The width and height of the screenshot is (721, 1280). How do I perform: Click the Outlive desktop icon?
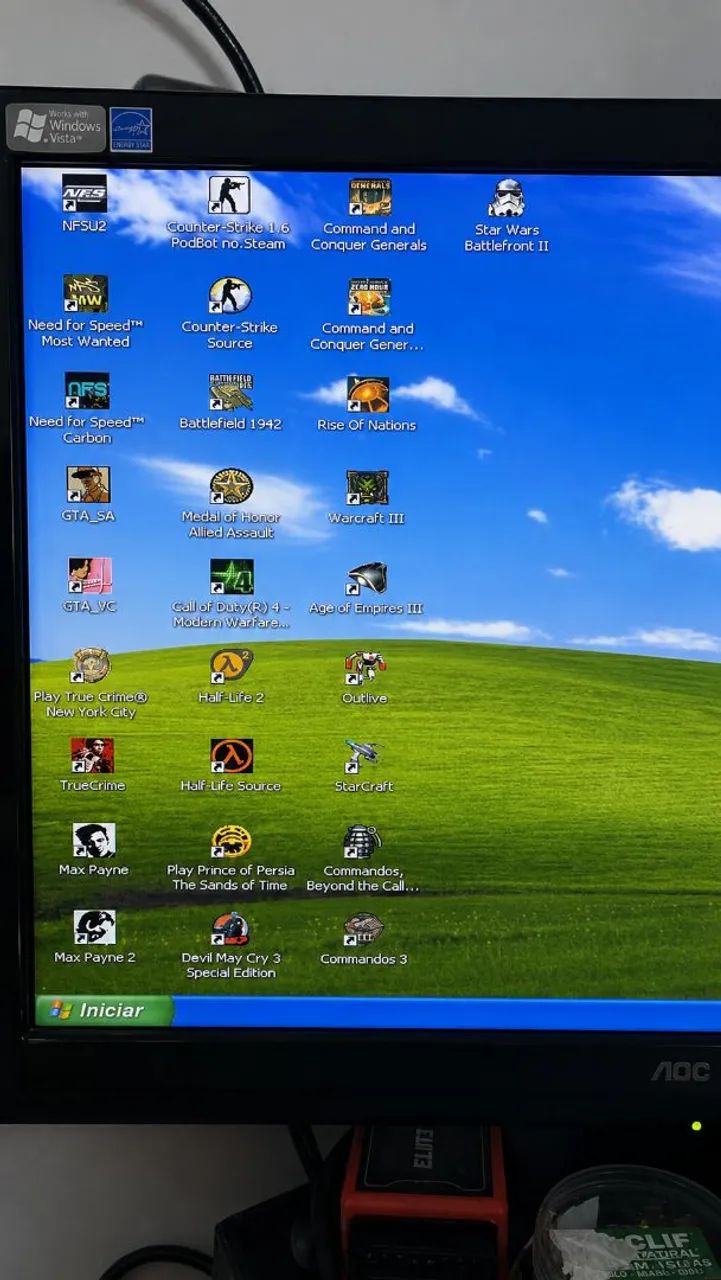point(365,669)
